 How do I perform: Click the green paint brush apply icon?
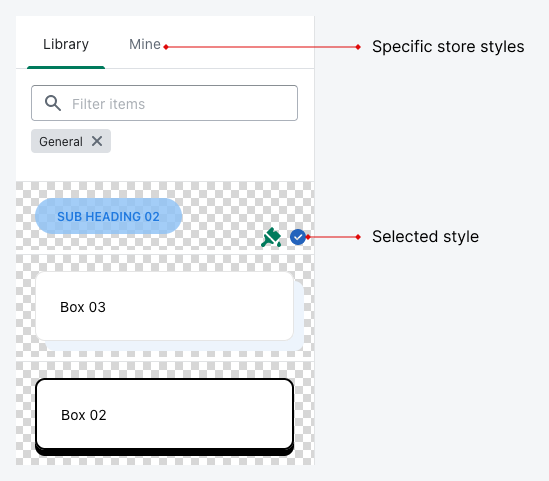(271, 238)
